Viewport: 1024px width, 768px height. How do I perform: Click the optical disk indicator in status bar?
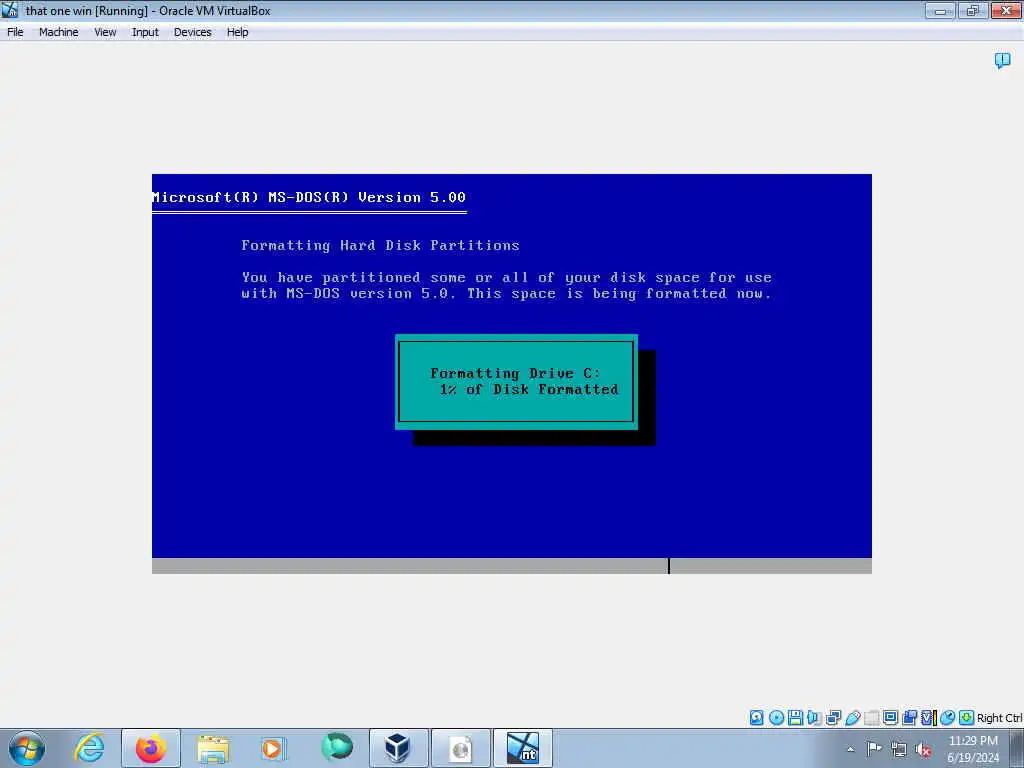776,718
